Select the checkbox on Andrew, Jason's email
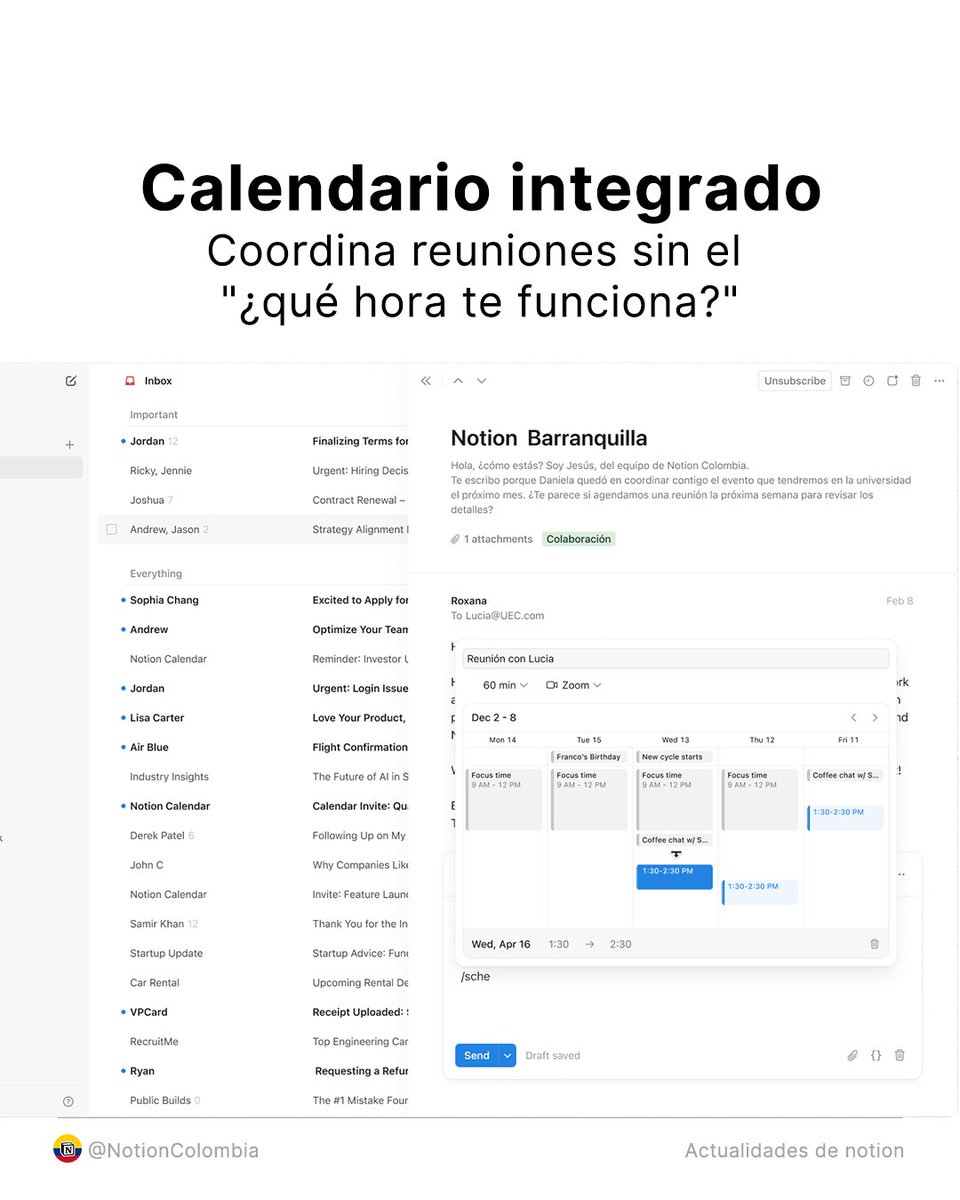The height and width of the screenshot is (1200, 960). click(111, 529)
